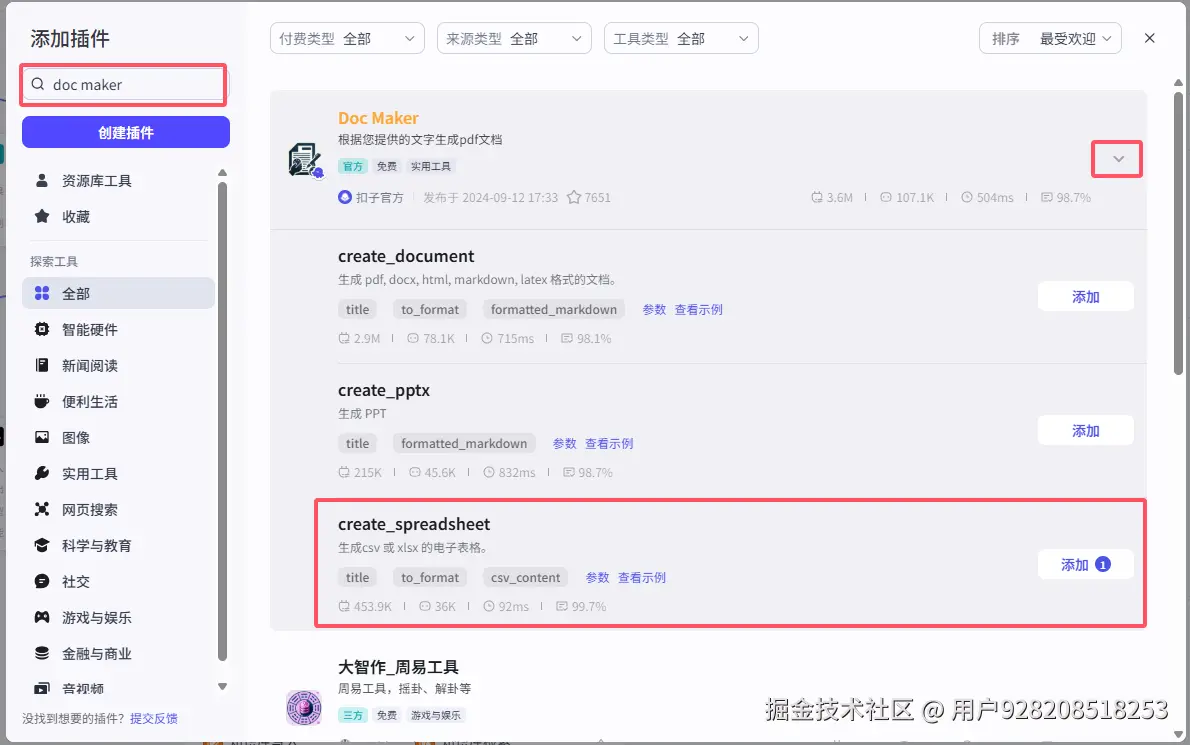Open 查看示例 for create_pptx
The width and height of the screenshot is (1190, 745).
tap(609, 444)
